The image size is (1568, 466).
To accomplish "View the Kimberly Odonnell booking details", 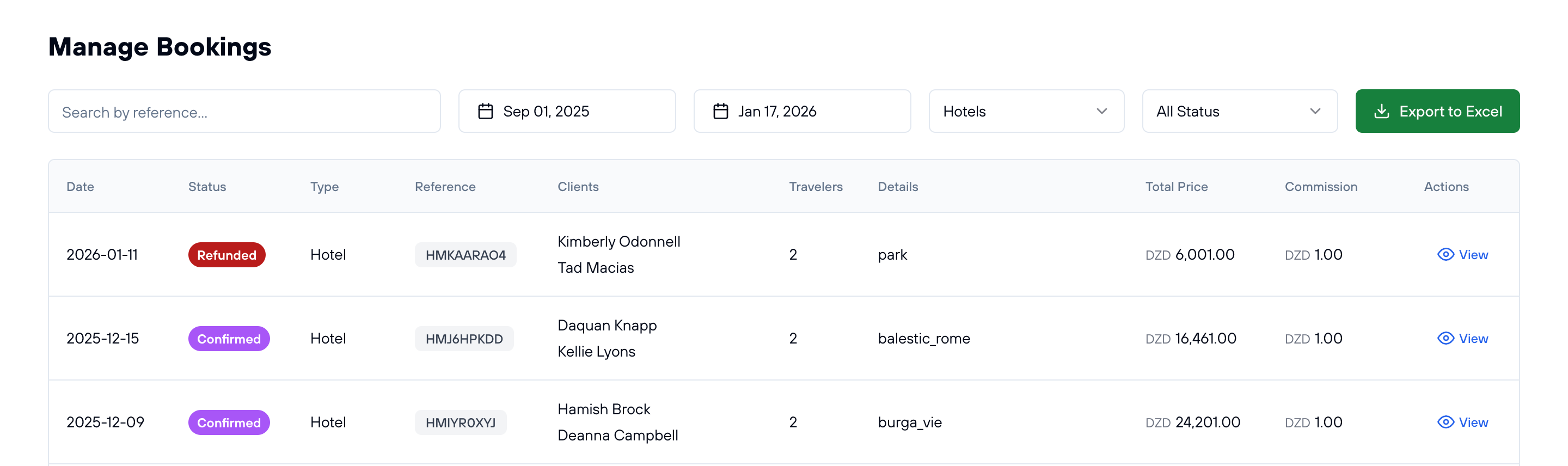I will click(1472, 255).
